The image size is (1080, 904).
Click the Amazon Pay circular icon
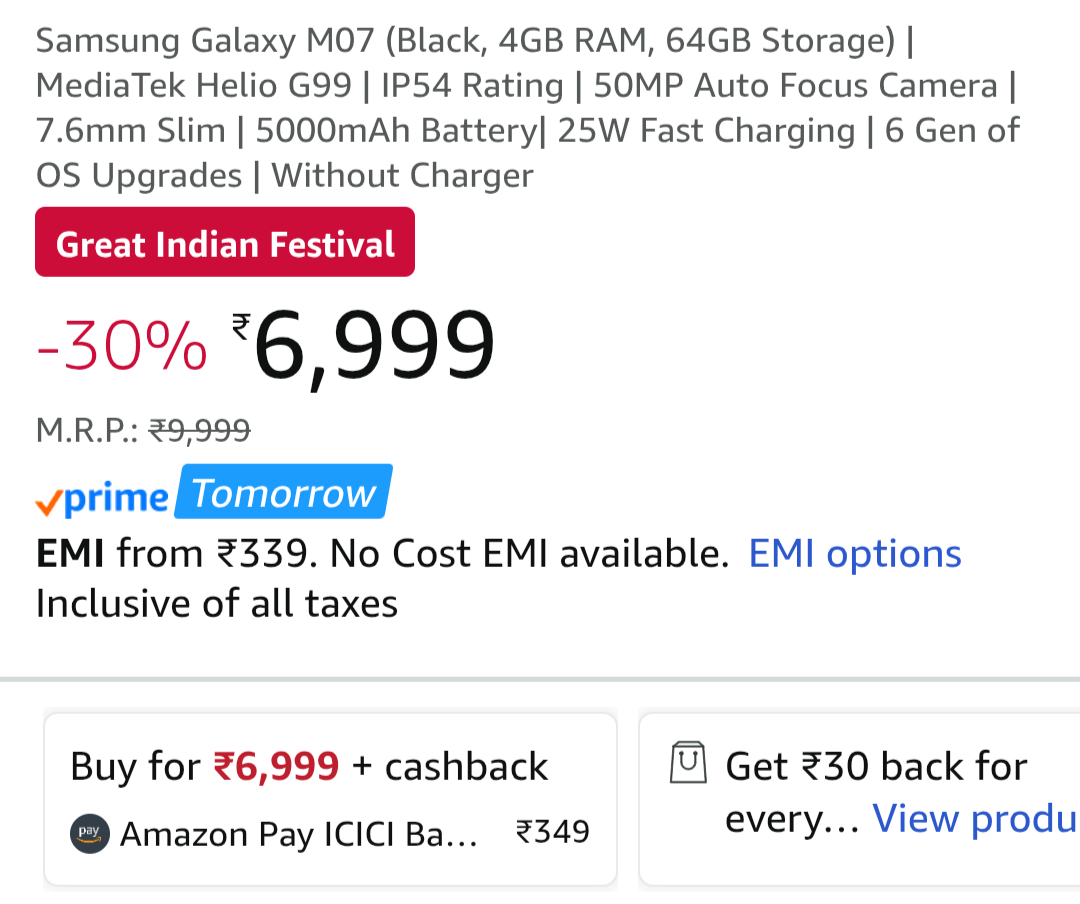point(89,832)
